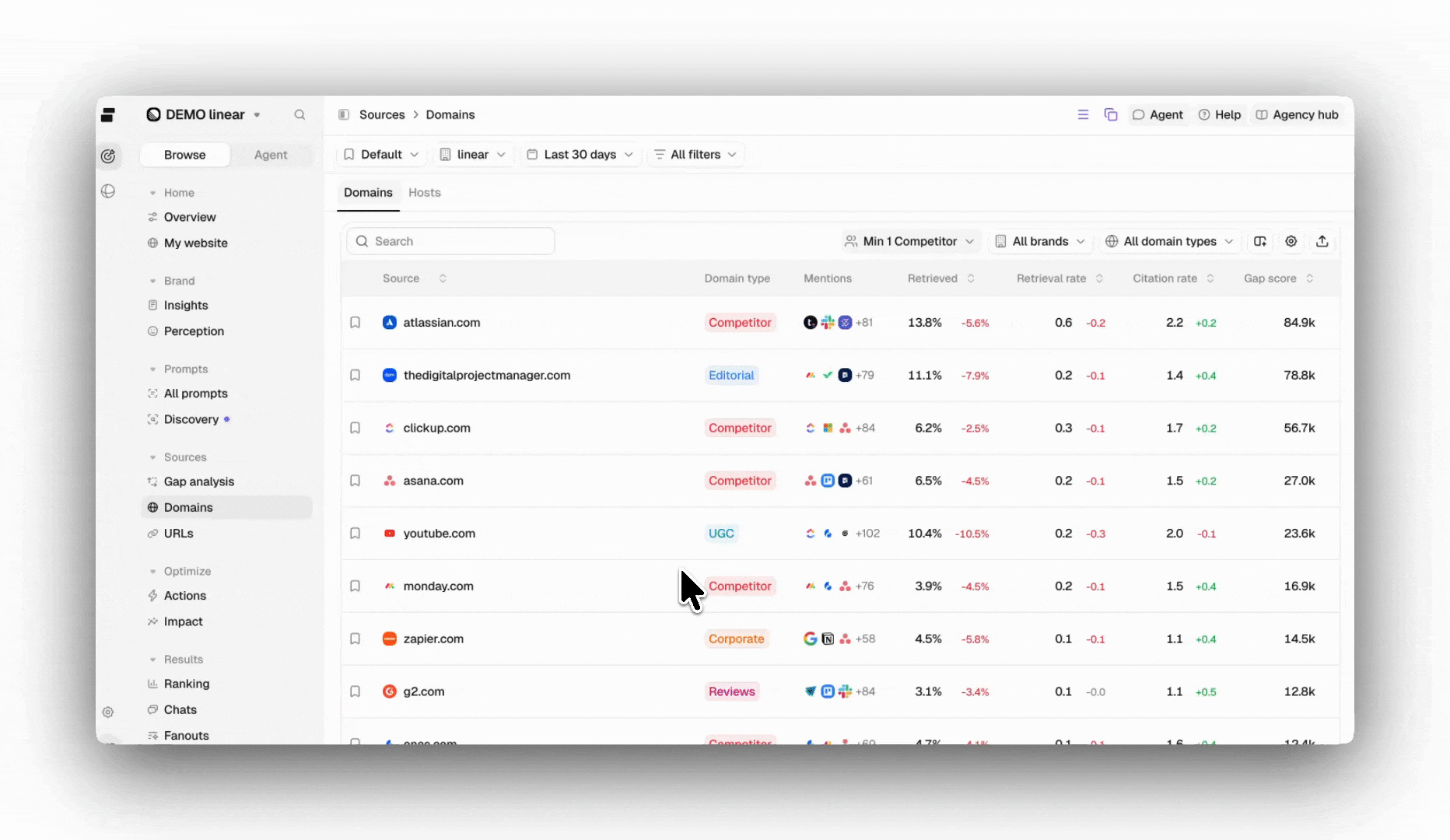This screenshot has width=1450, height=840.
Task: Bookmark the youtube.com row
Action: (355, 534)
